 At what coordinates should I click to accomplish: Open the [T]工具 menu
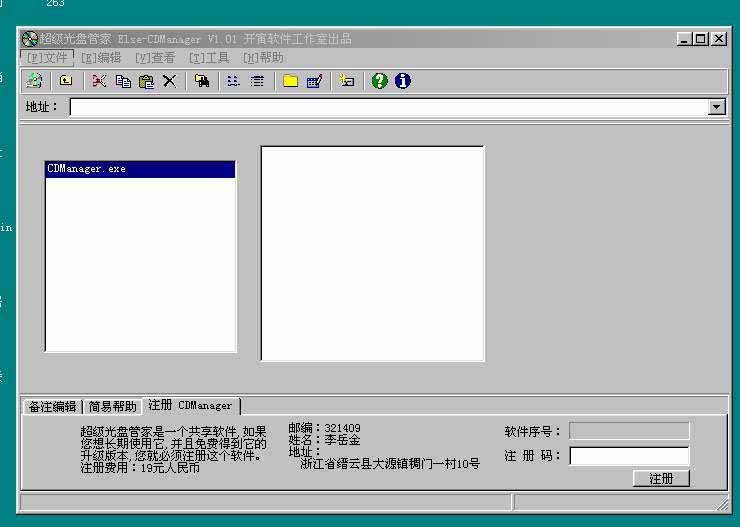[x=209, y=58]
